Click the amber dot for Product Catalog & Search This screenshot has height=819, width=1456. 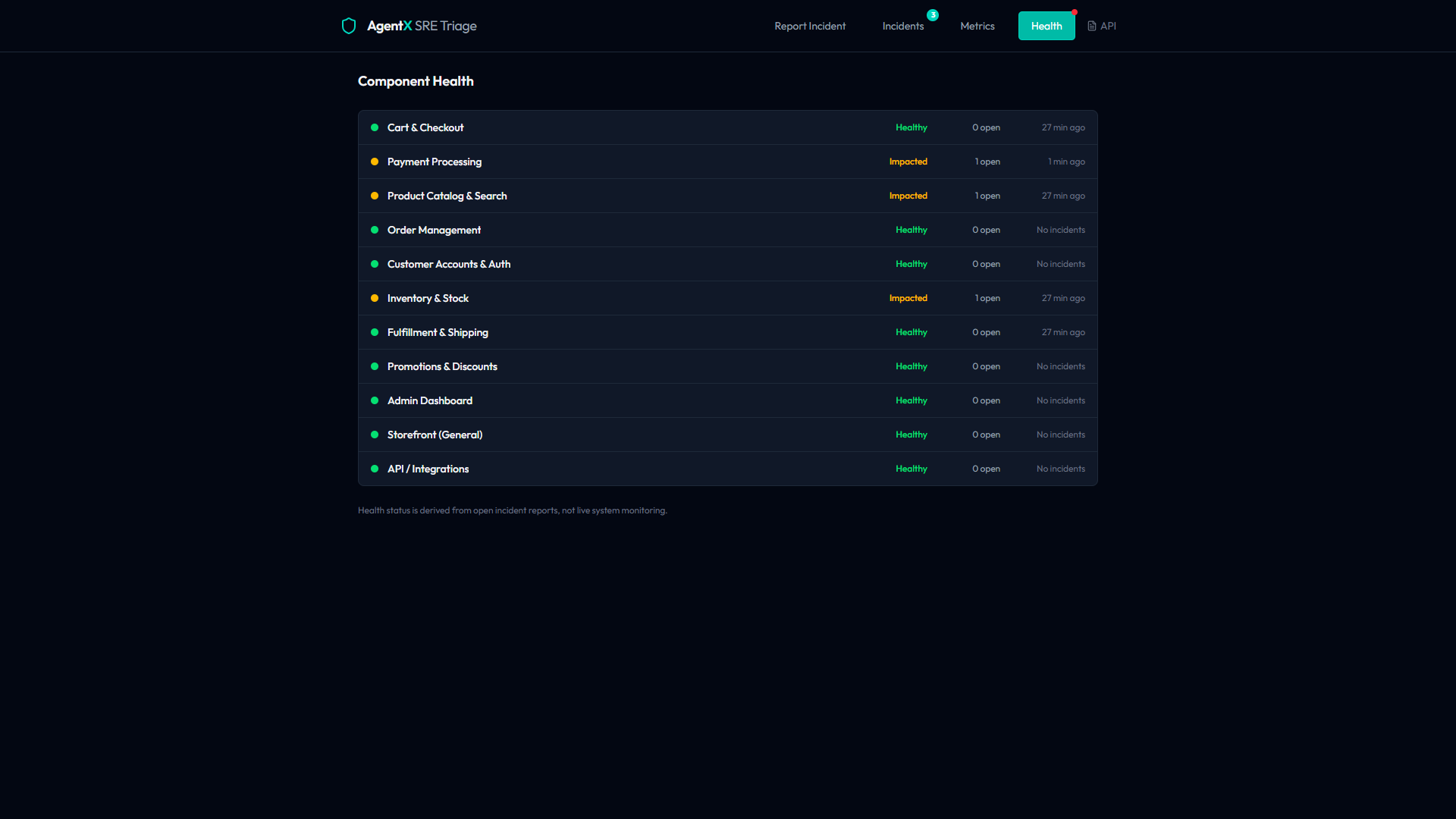pyautogui.click(x=375, y=196)
